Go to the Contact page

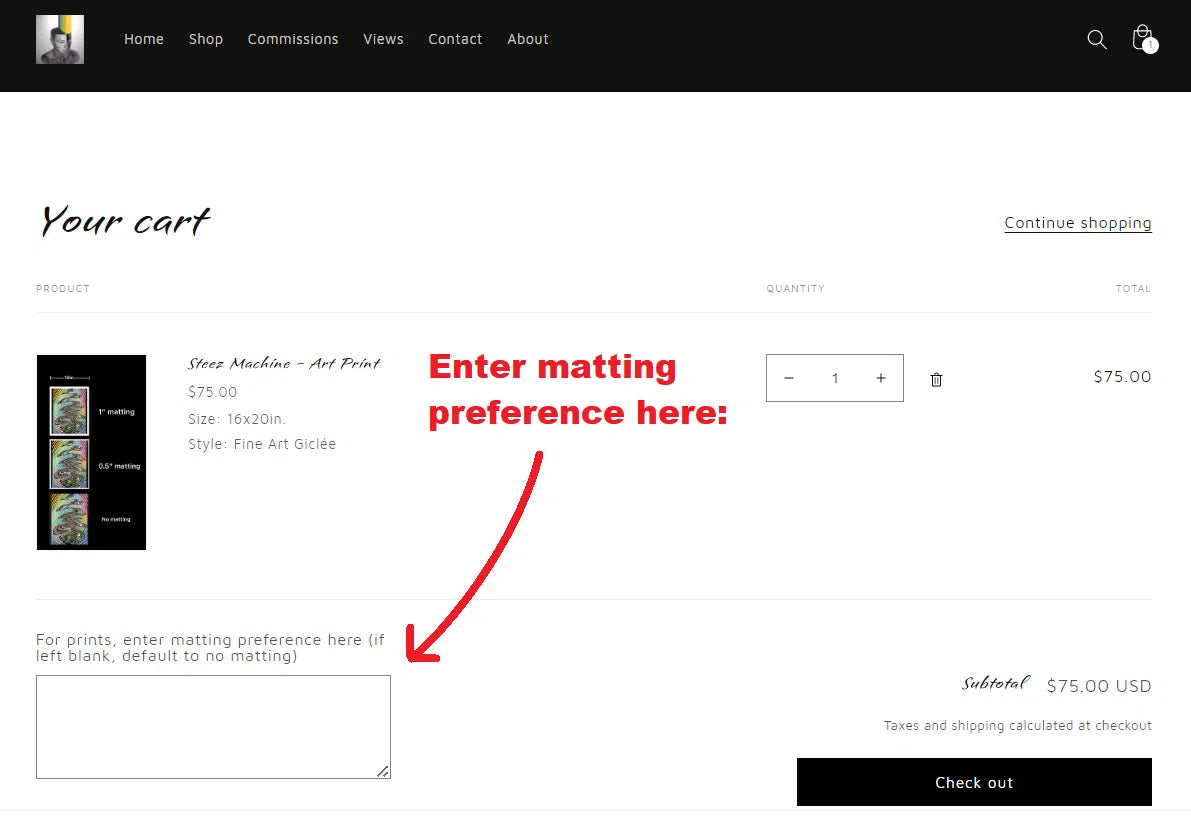click(x=455, y=39)
